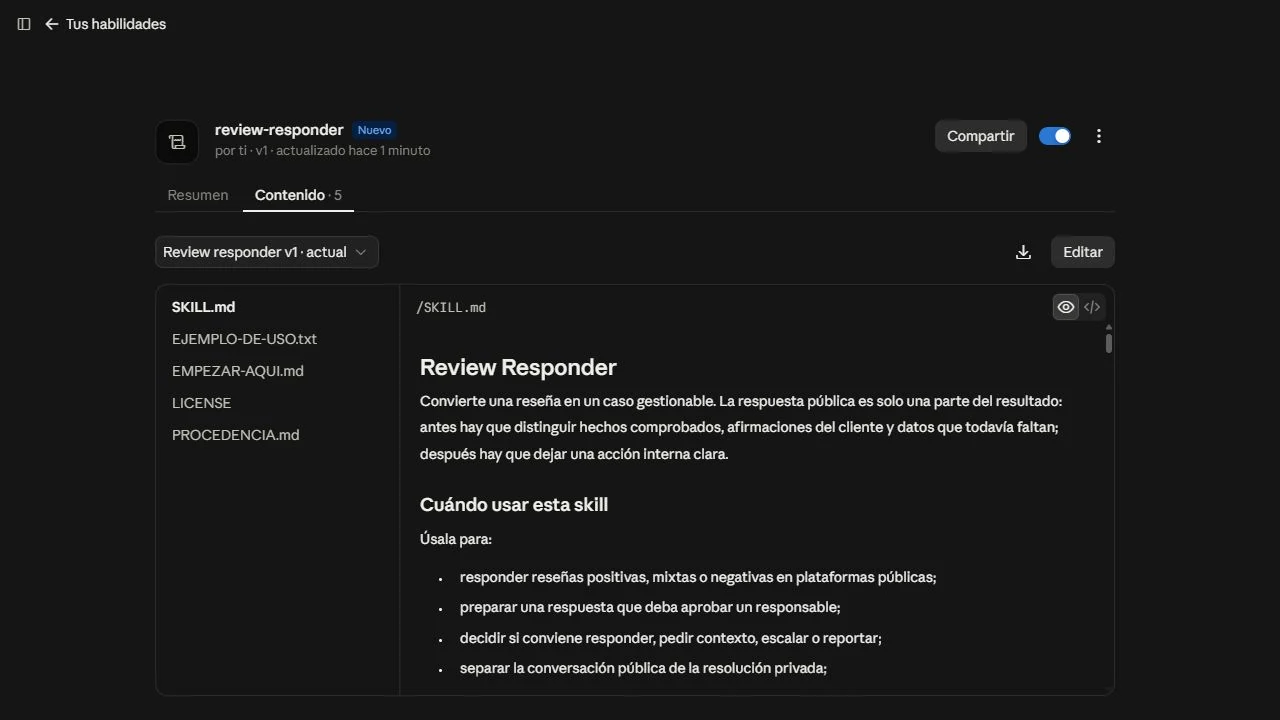Toggle the sidebar panel icon
The height and width of the screenshot is (720, 1280).
click(x=24, y=24)
